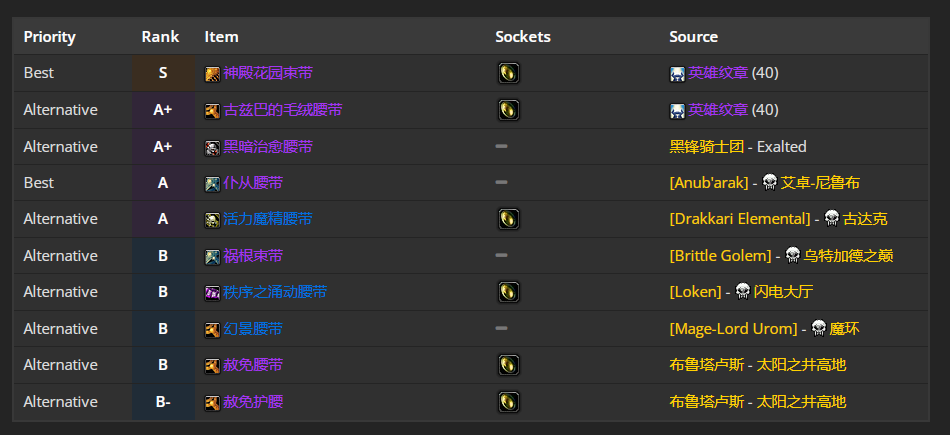950x435 pixels.
Task: Click the socket gem in the 赦免护腰 row
Action: coord(508,402)
